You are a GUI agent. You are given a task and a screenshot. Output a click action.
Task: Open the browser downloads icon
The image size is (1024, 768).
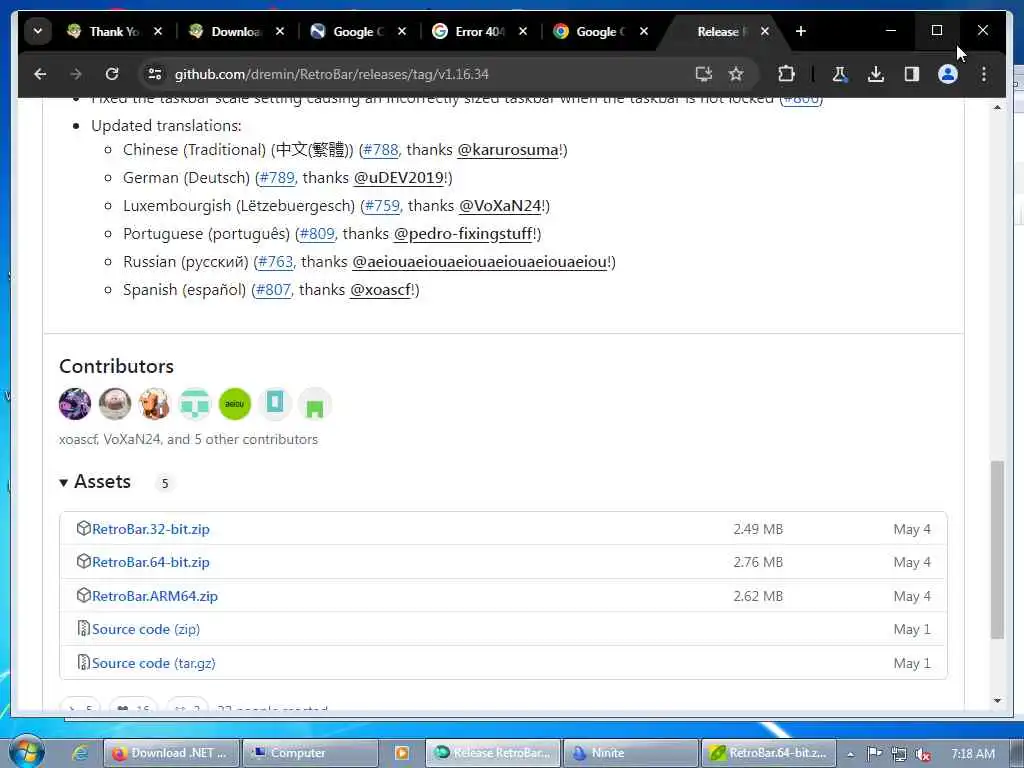[876, 74]
